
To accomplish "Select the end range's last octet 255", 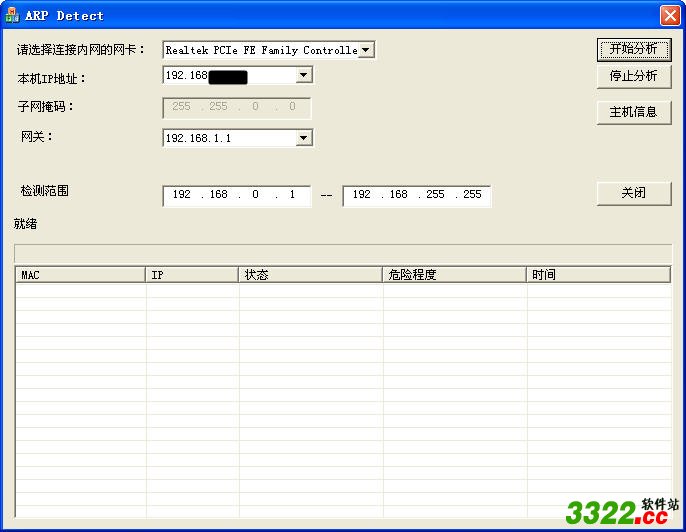I will point(471,195).
